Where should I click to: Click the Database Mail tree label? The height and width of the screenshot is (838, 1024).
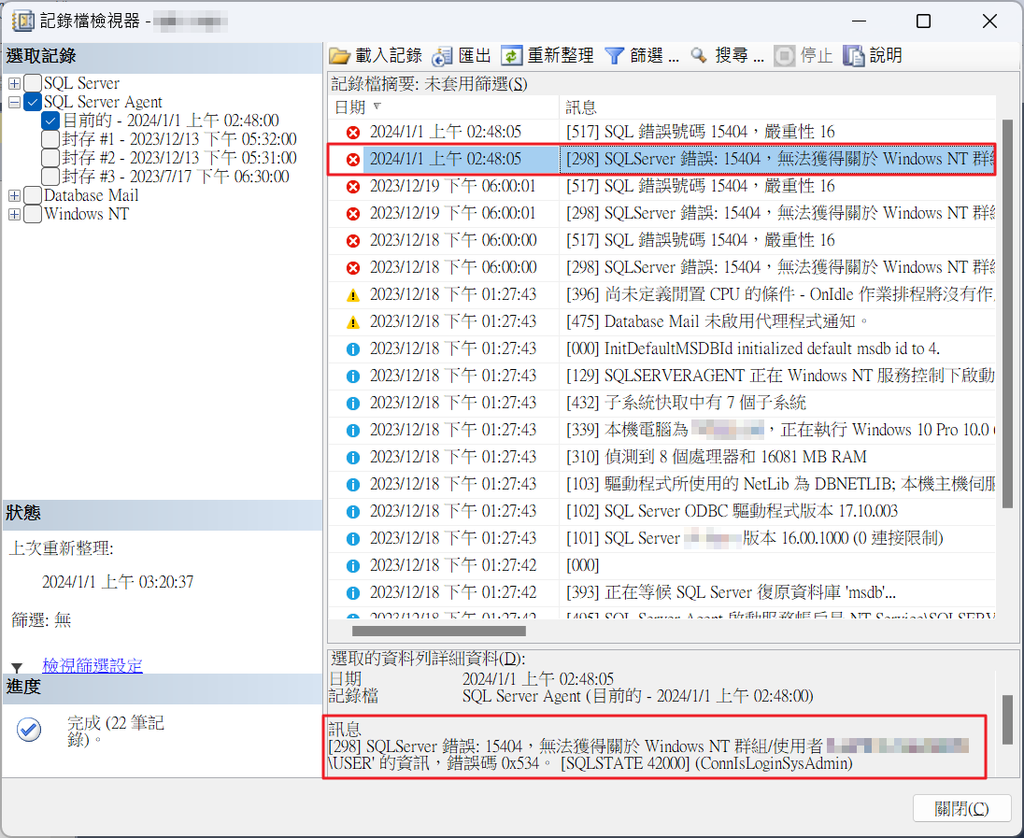coord(91,195)
